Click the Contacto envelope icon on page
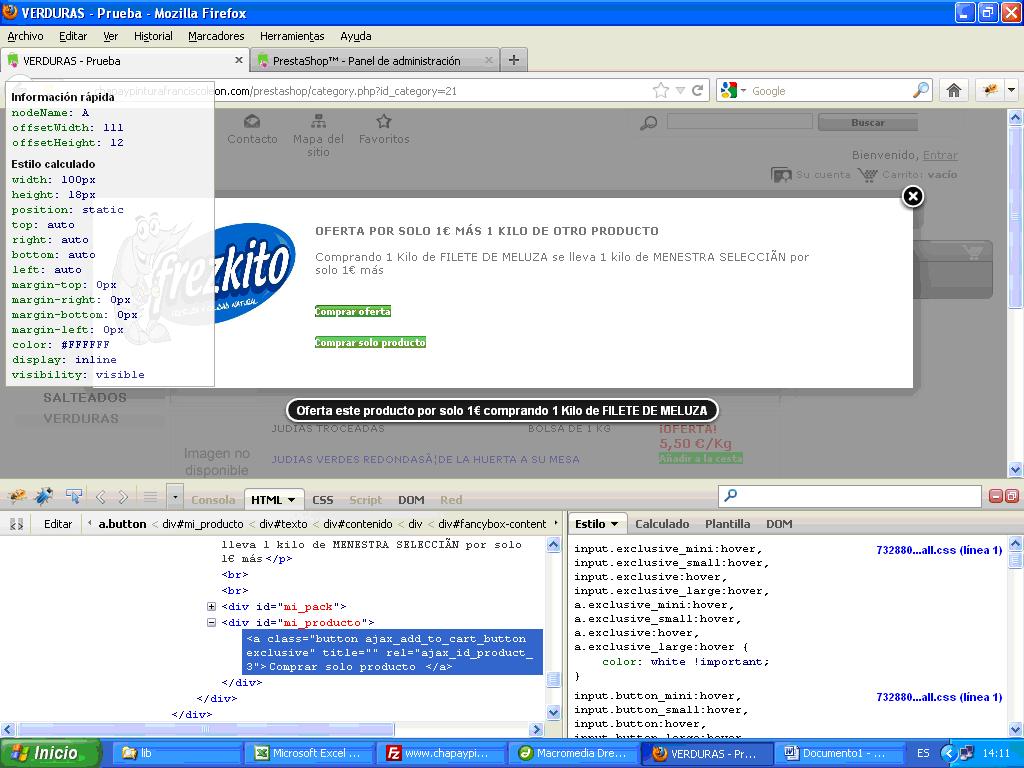Viewport: 1024px width, 768px height. point(252,121)
